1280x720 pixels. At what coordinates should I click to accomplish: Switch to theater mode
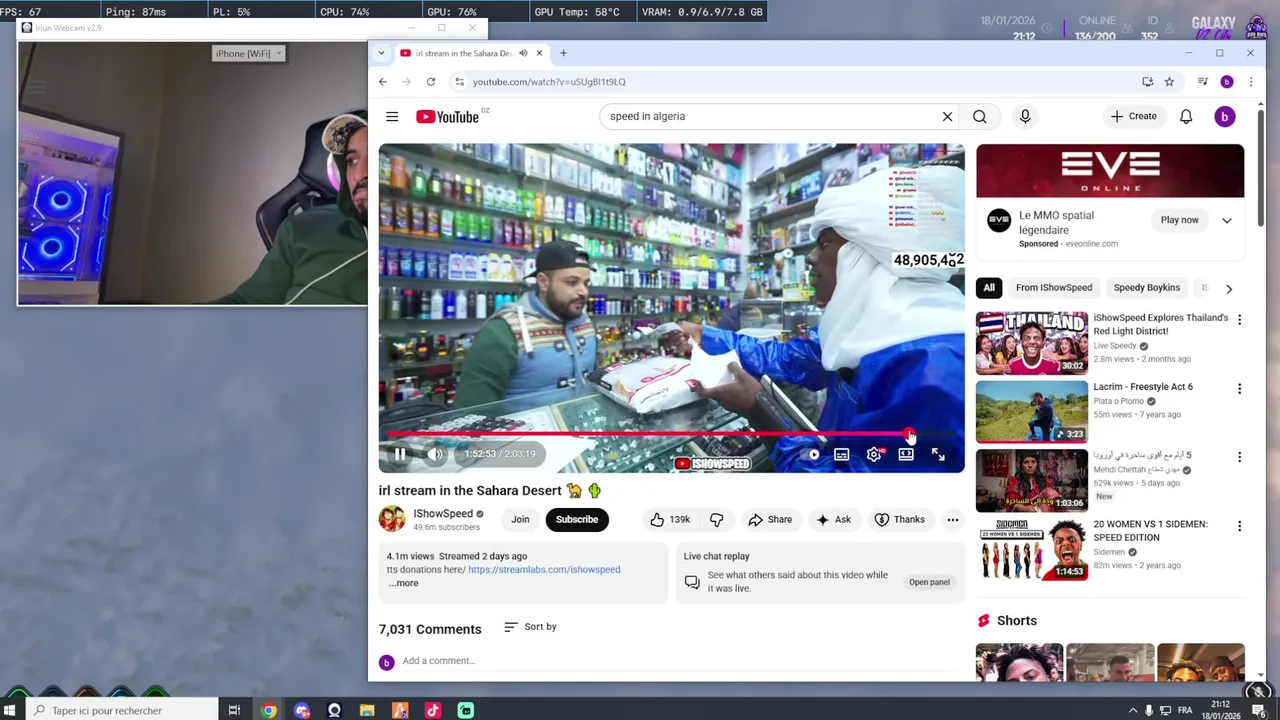coord(906,455)
